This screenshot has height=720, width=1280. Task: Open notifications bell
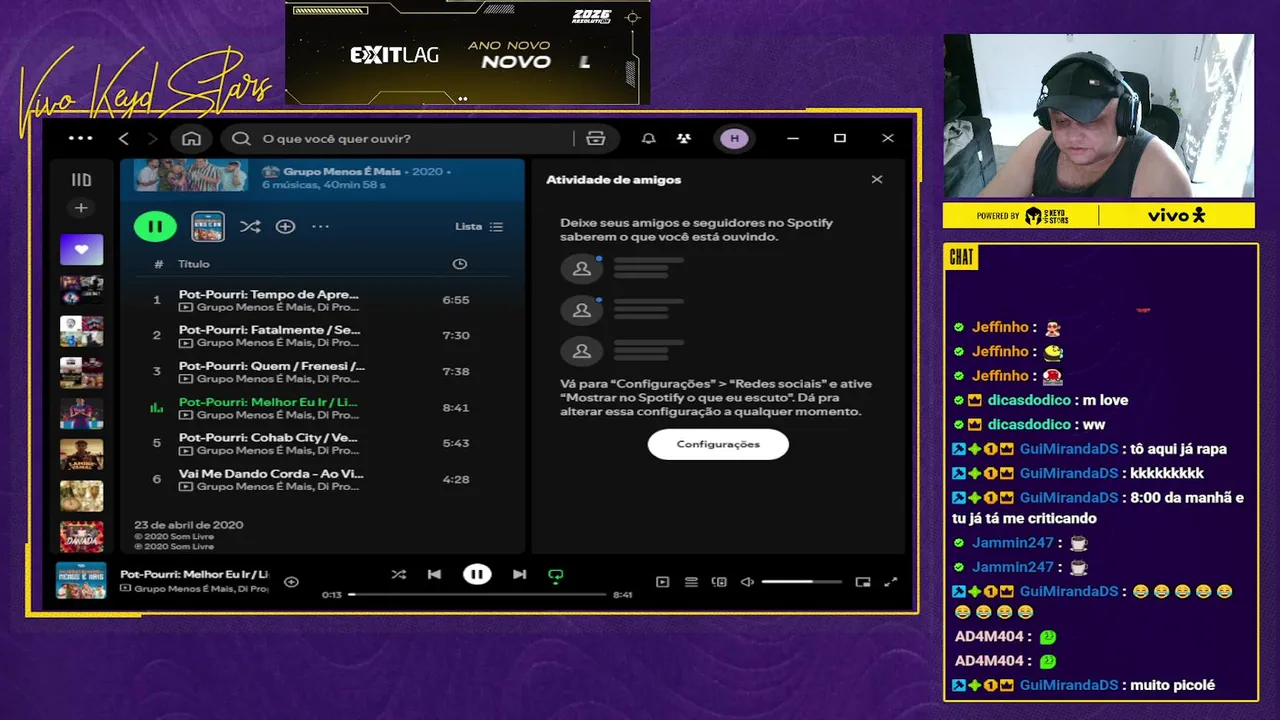648,138
